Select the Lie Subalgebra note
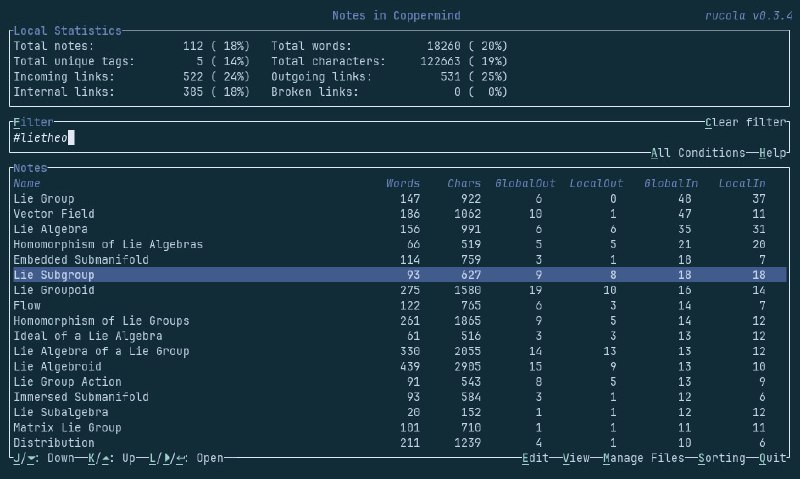 (x=399, y=412)
